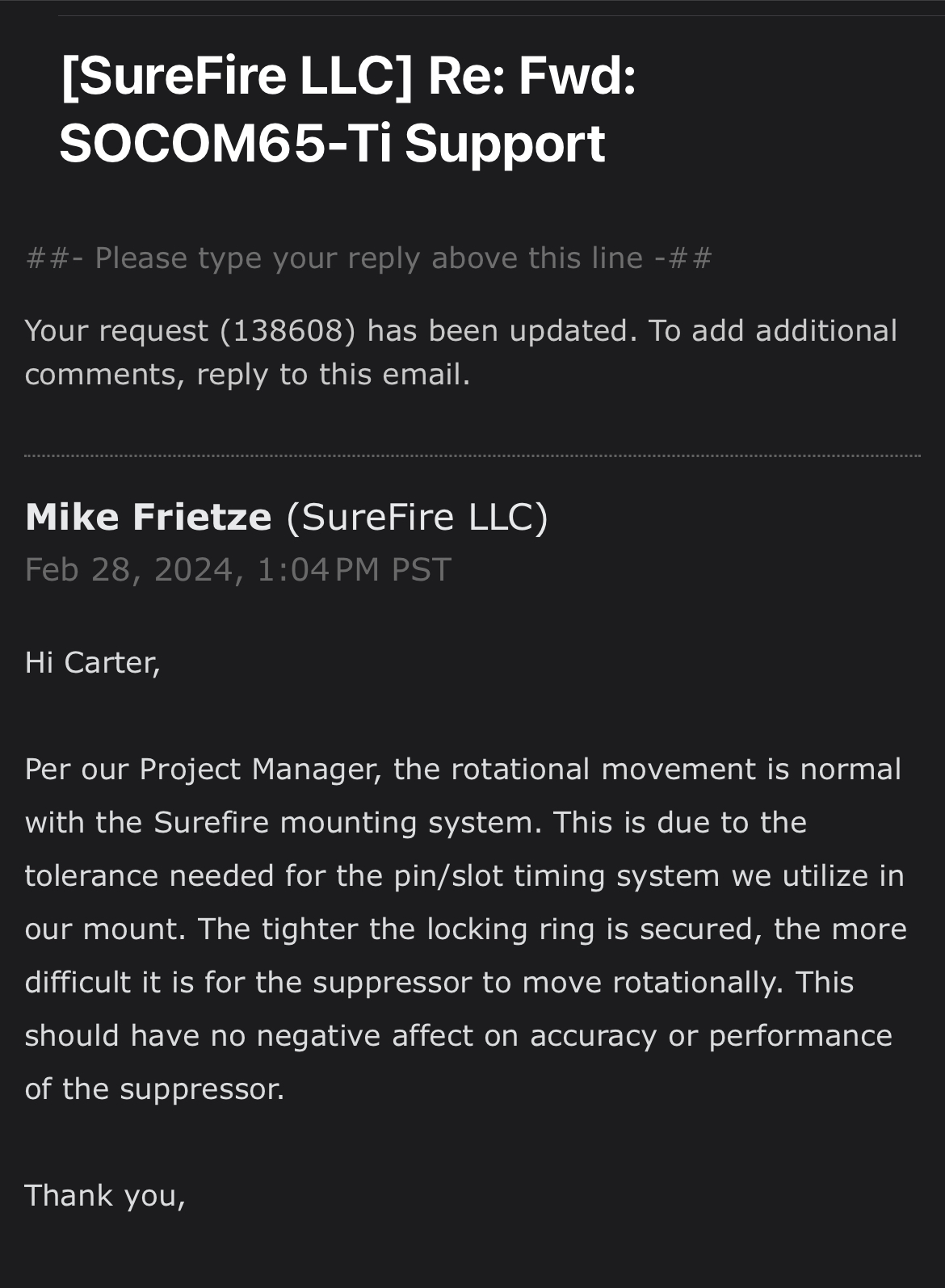945x1288 pixels.
Task: Open sender name Mike Frietze
Action: [x=149, y=517]
